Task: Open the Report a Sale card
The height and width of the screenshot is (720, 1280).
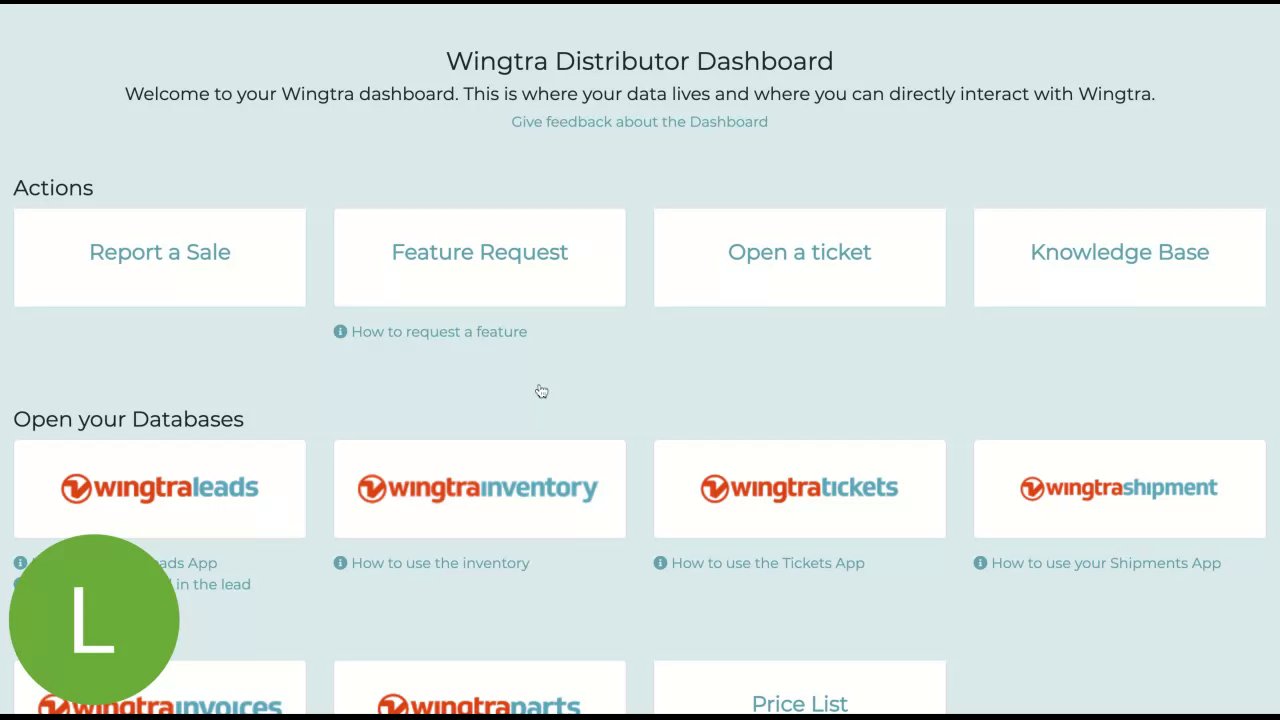Action: click(160, 257)
